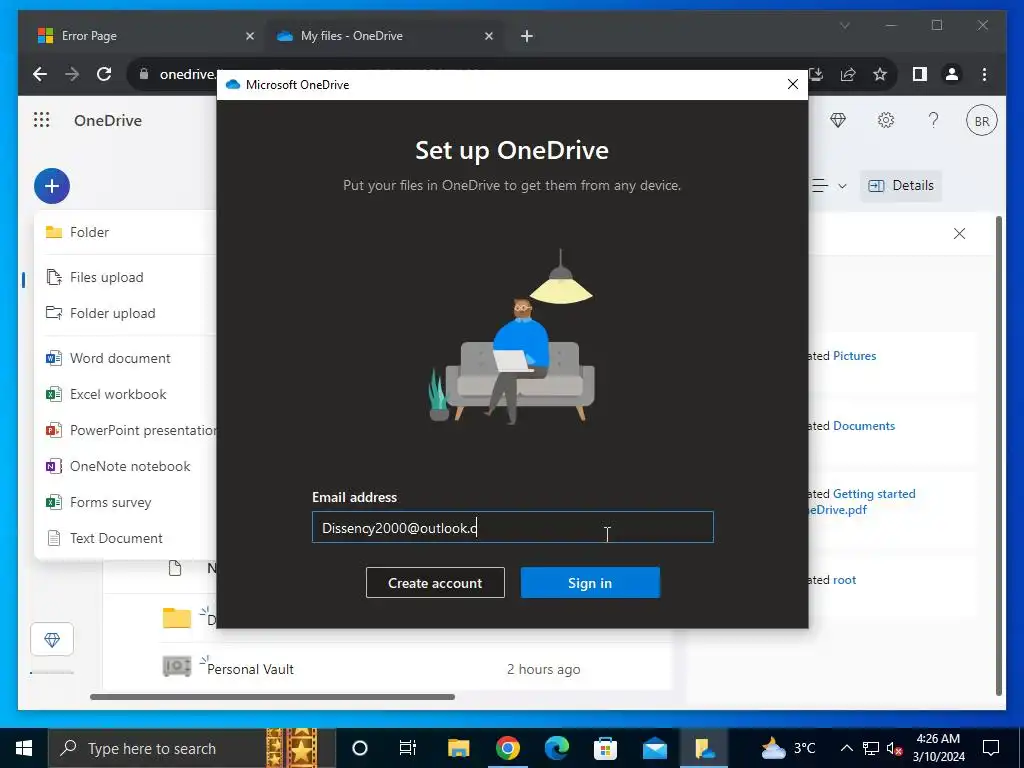Close the My files - OneDrive tab

(488, 36)
